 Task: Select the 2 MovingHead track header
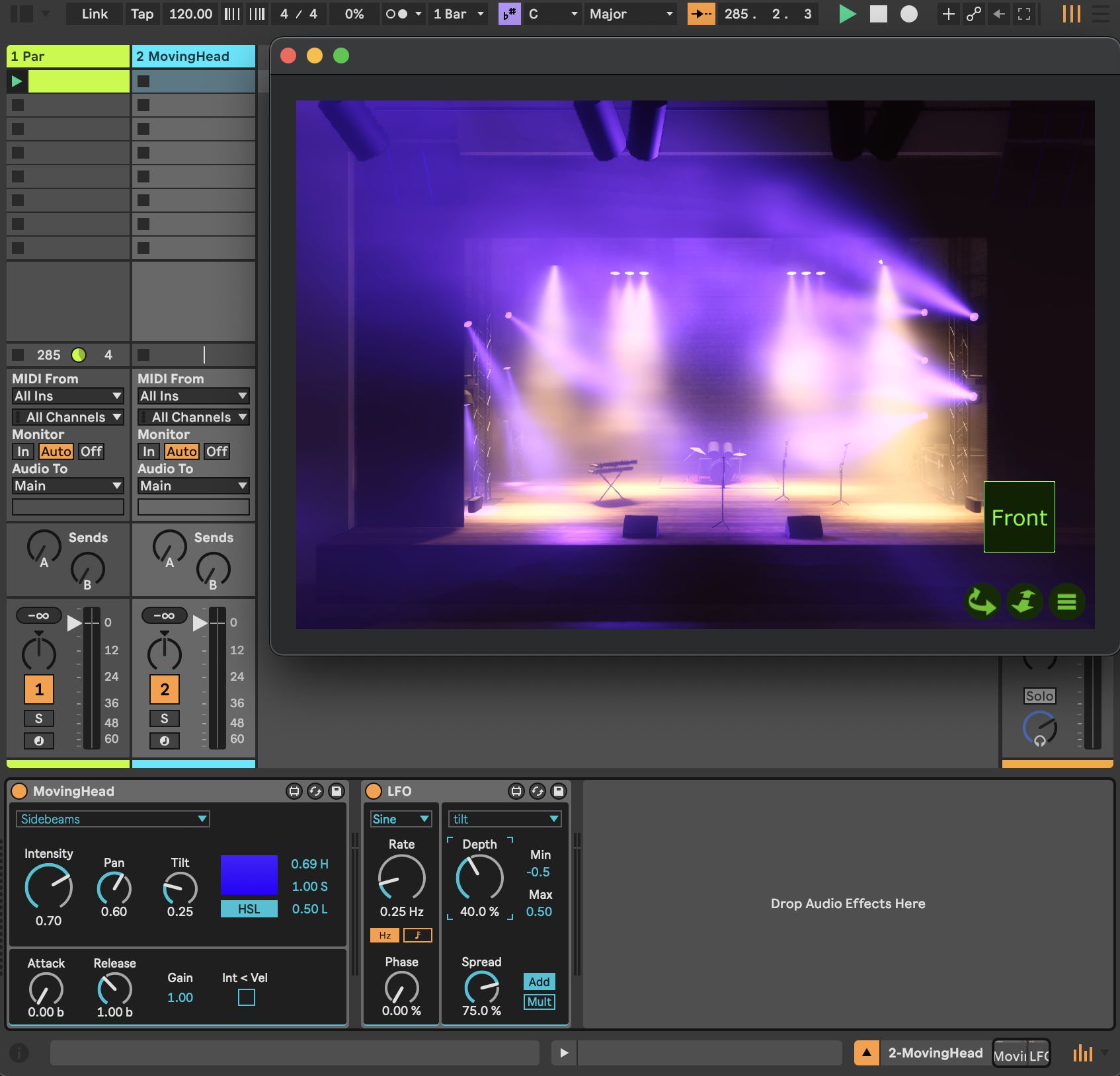coord(194,56)
